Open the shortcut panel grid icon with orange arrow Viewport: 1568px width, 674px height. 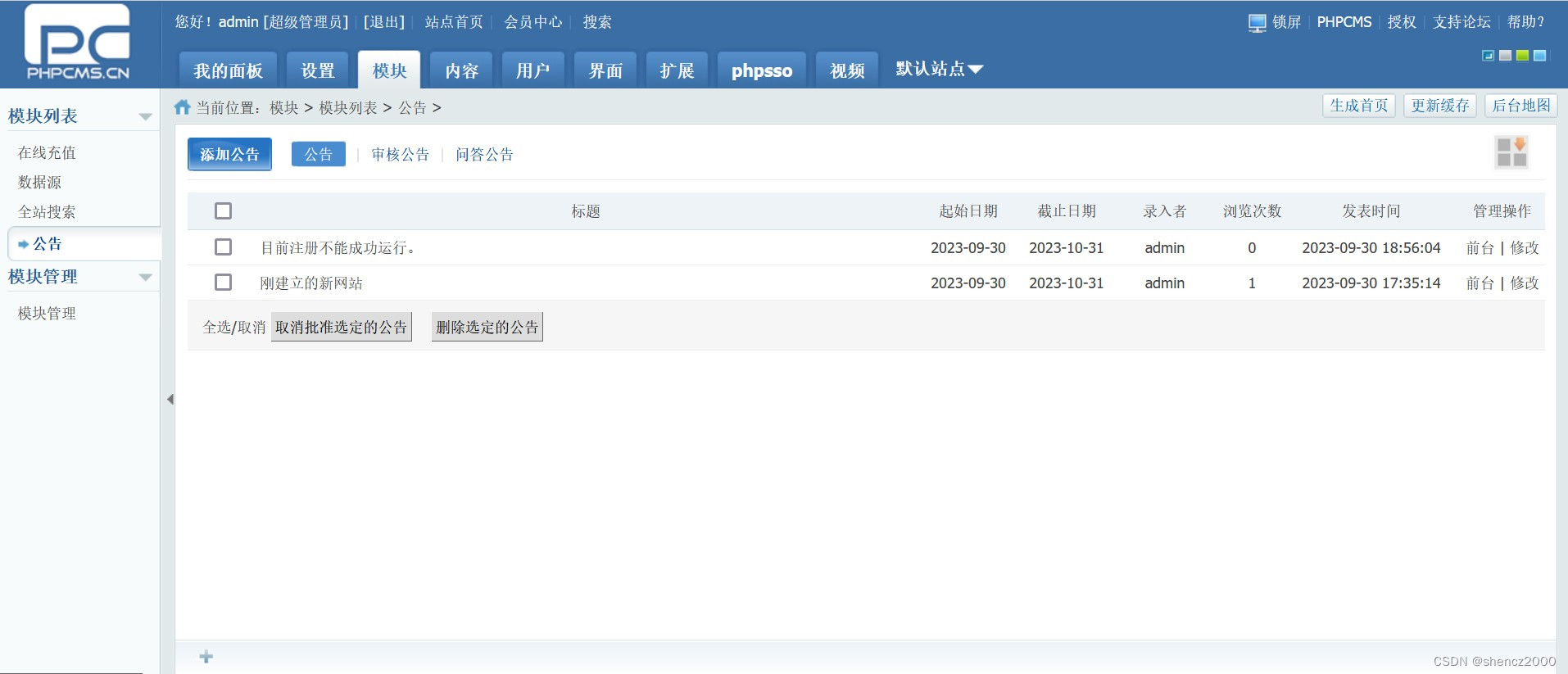click(x=1511, y=152)
